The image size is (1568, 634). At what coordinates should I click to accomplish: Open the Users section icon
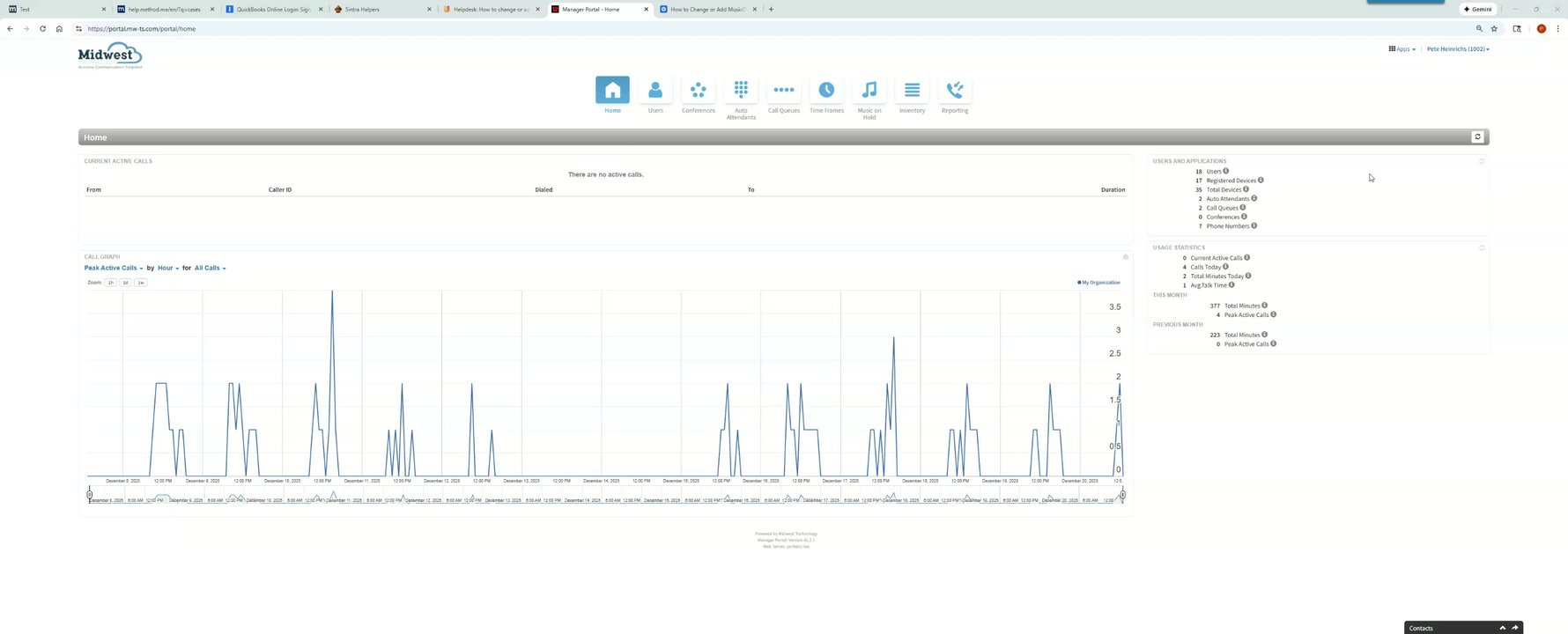click(x=655, y=91)
